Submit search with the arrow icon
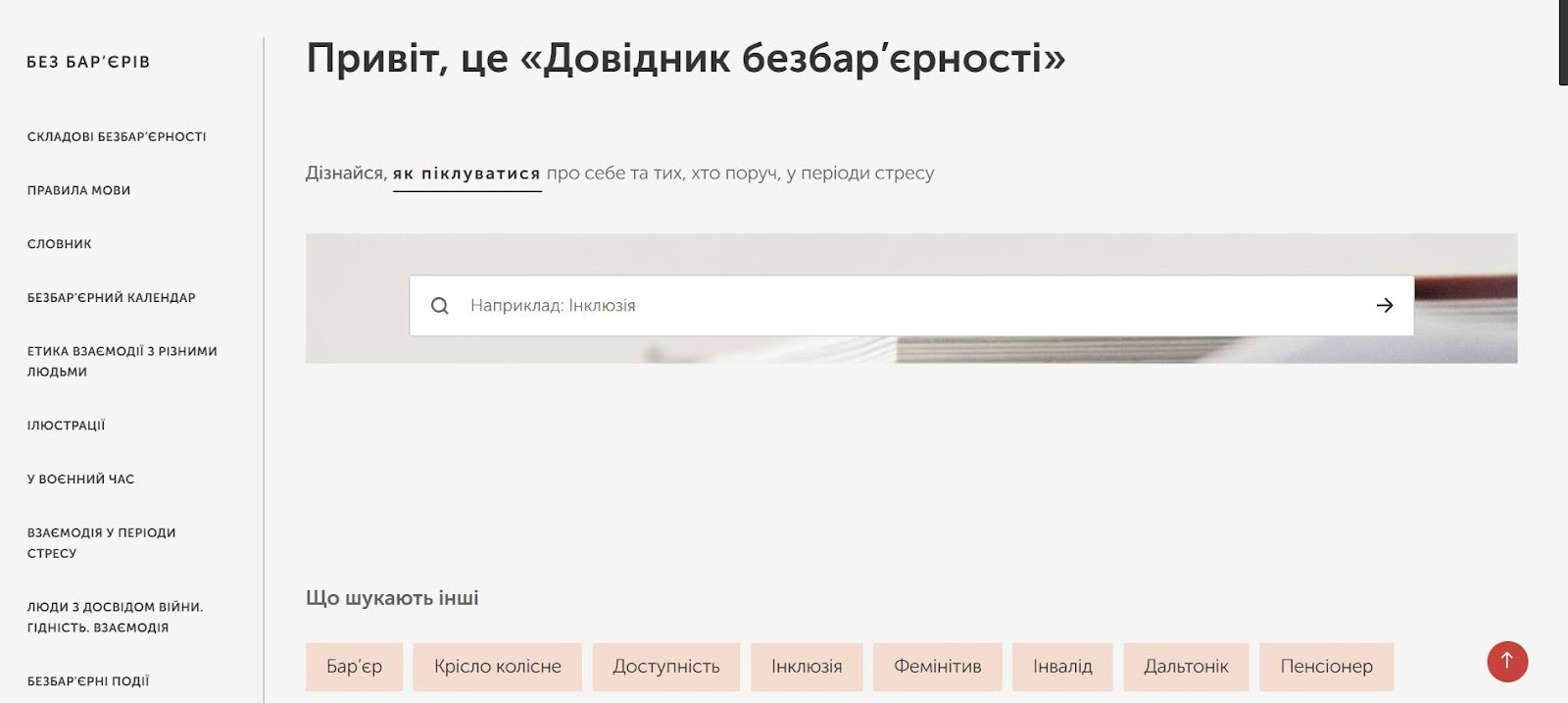This screenshot has height=703, width=1568. pos(1385,306)
